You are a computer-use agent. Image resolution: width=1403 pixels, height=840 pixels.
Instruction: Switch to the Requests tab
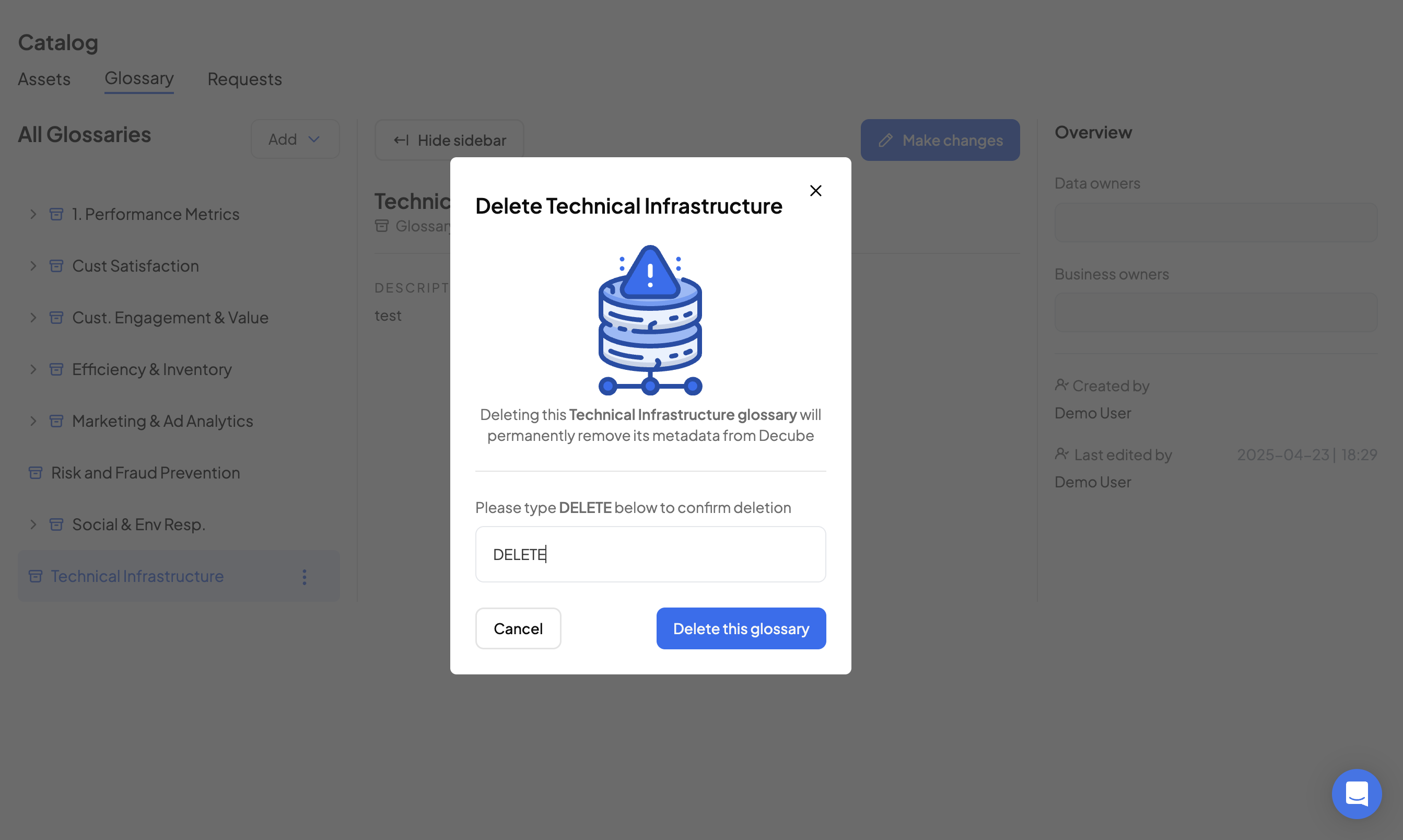click(x=244, y=79)
